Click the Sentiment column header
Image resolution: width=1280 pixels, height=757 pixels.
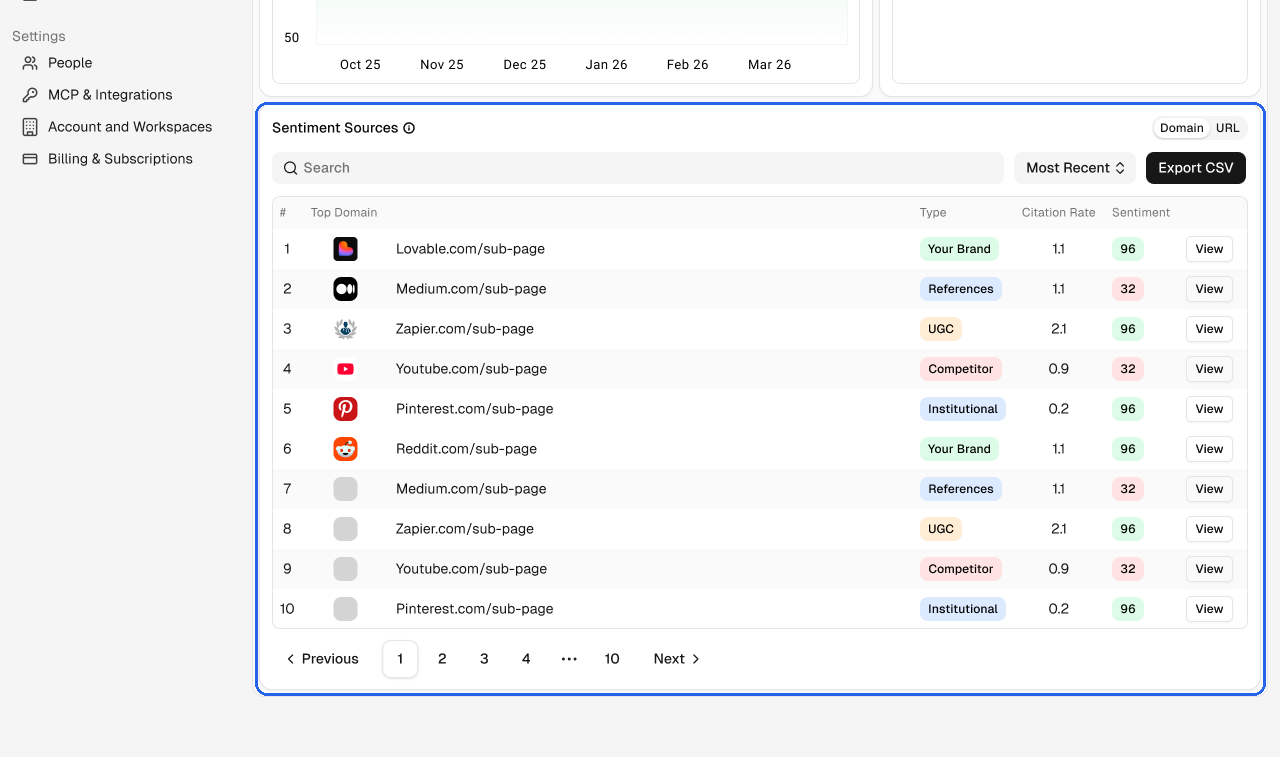tap(1141, 213)
